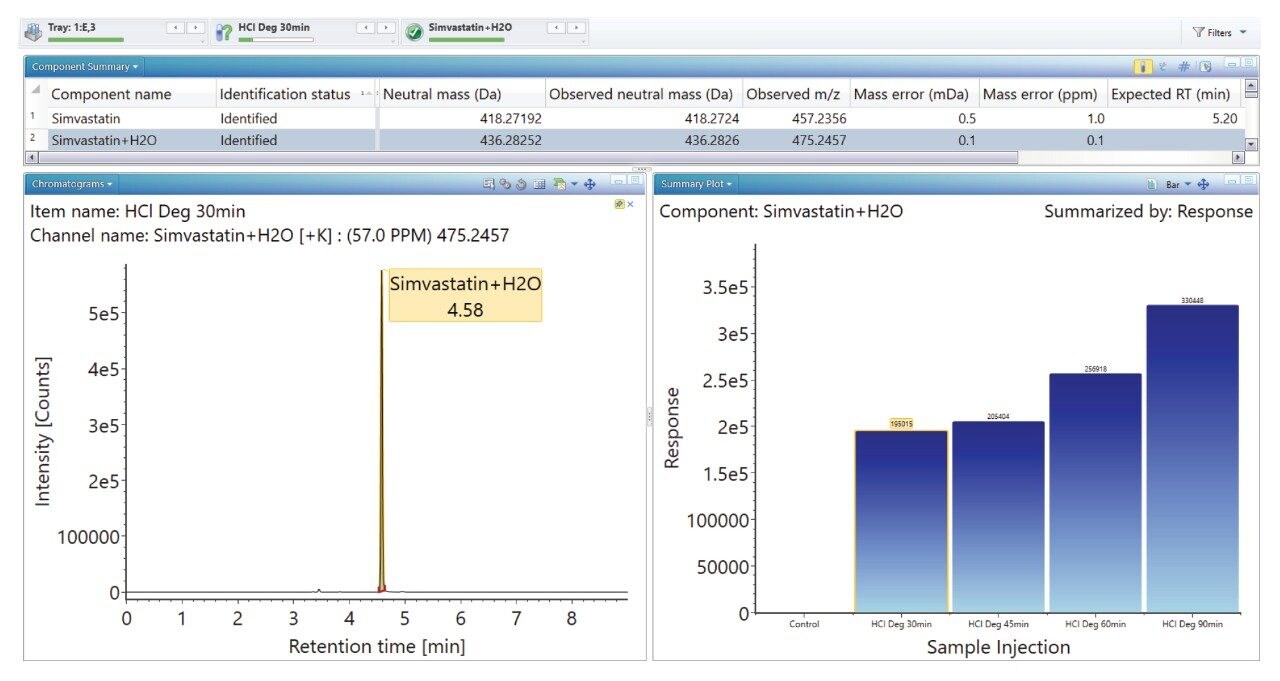
Task: Go to next sample after HCl Deg 30min
Action: (386, 28)
